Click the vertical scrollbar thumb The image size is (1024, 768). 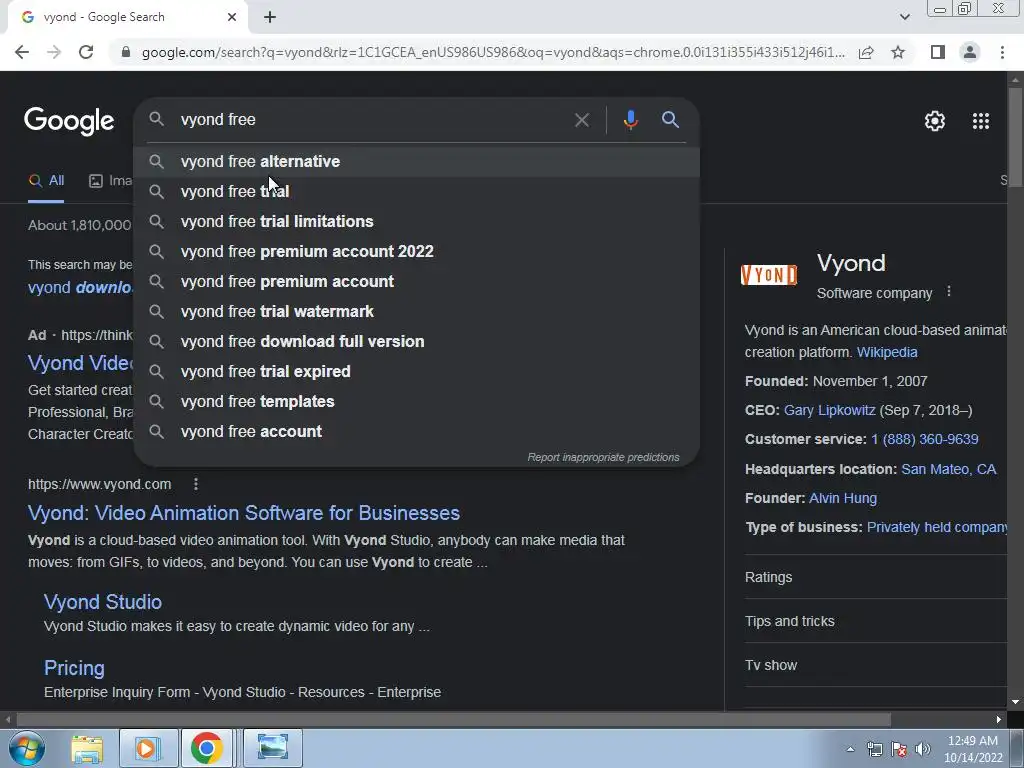pos(1015,136)
